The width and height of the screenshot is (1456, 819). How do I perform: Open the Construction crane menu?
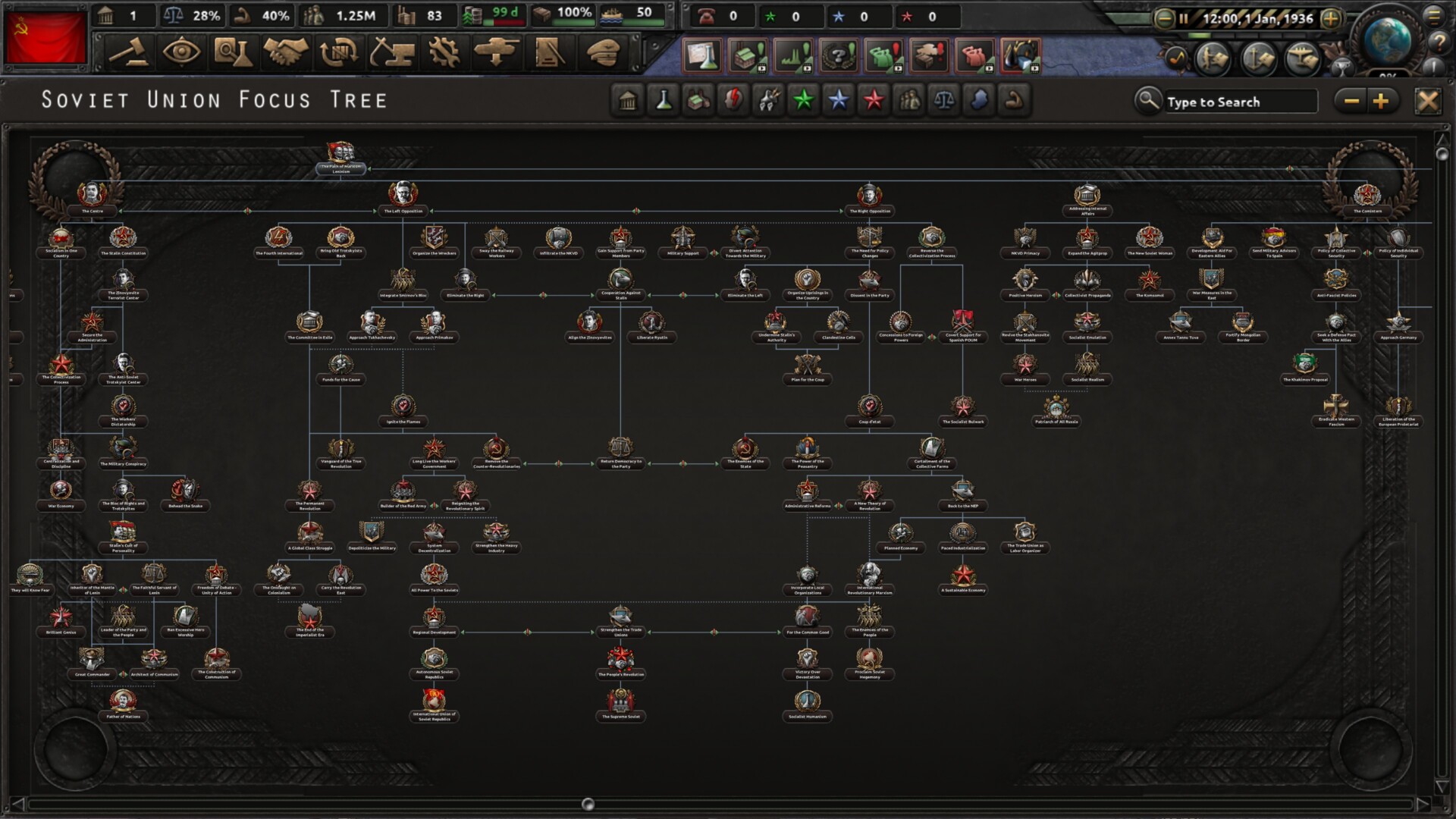tap(392, 53)
